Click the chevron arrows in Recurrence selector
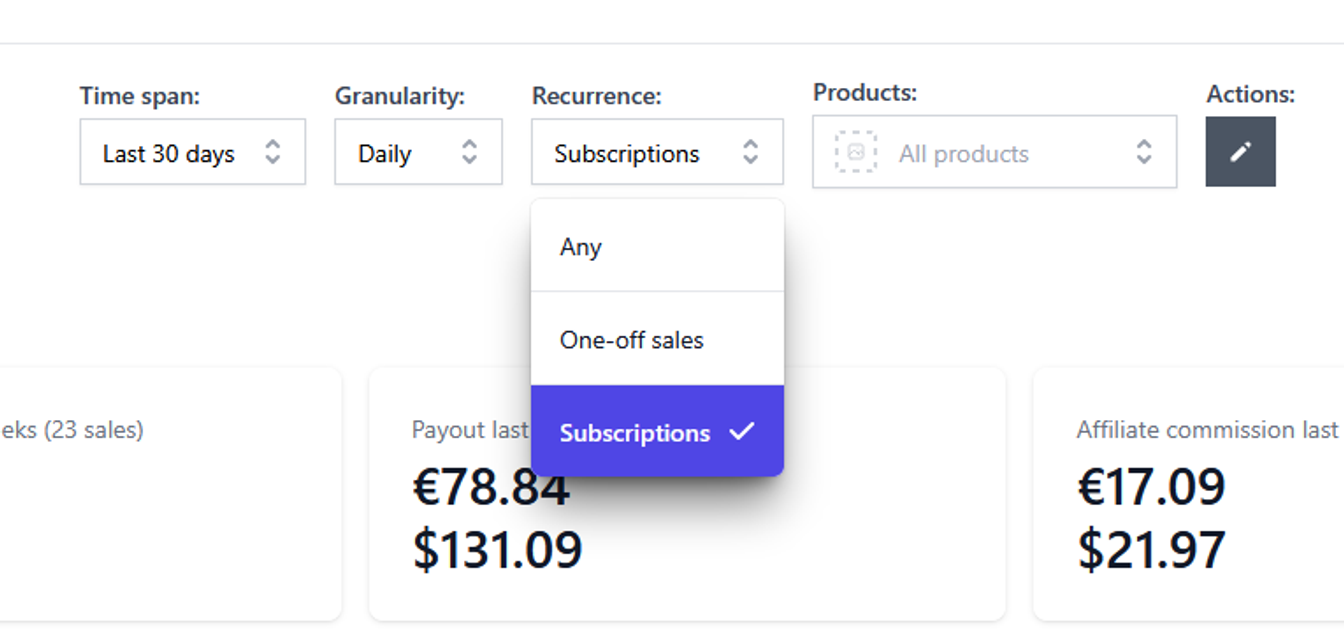 750,153
